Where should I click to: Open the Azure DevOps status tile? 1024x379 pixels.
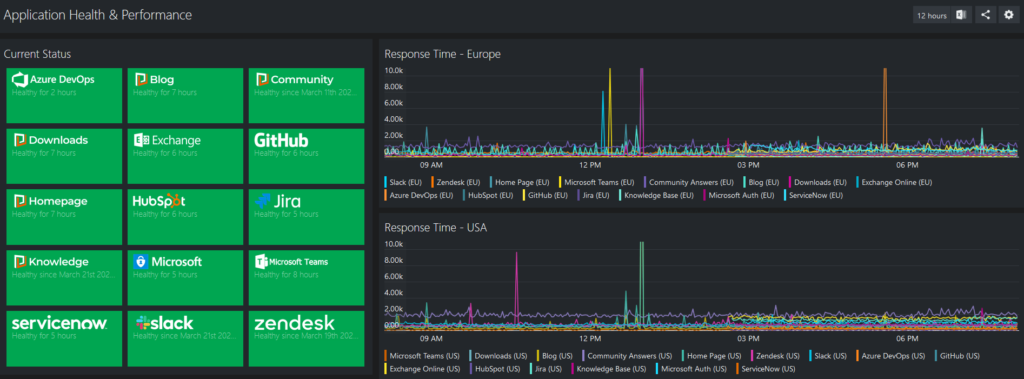[64, 95]
